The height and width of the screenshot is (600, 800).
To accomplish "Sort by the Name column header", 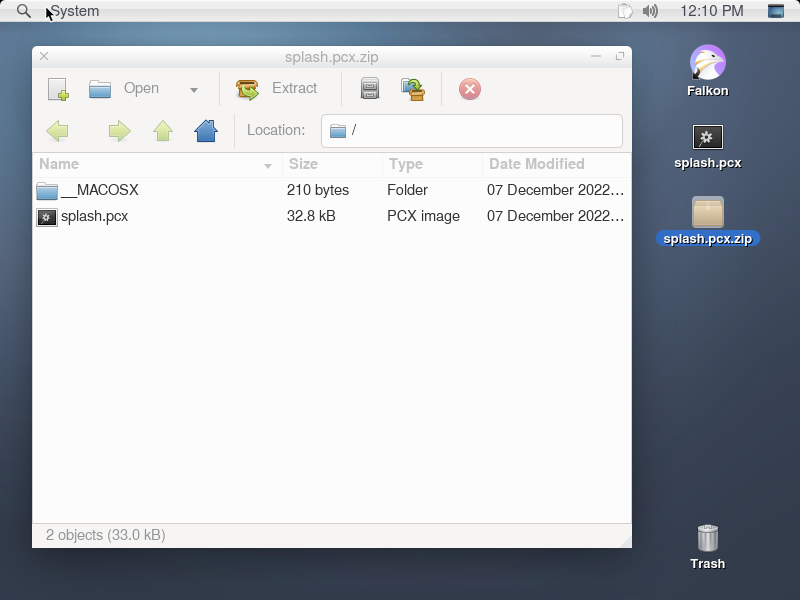I will point(157,164).
